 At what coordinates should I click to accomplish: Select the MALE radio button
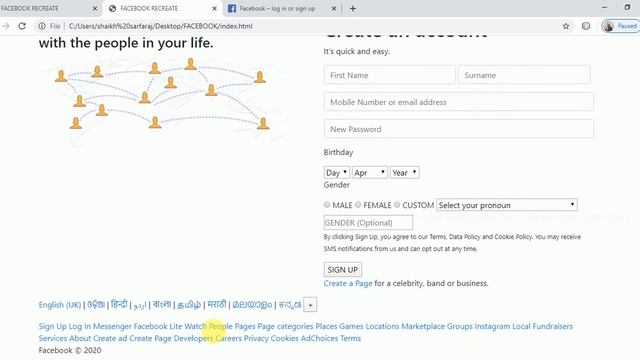[327, 205]
